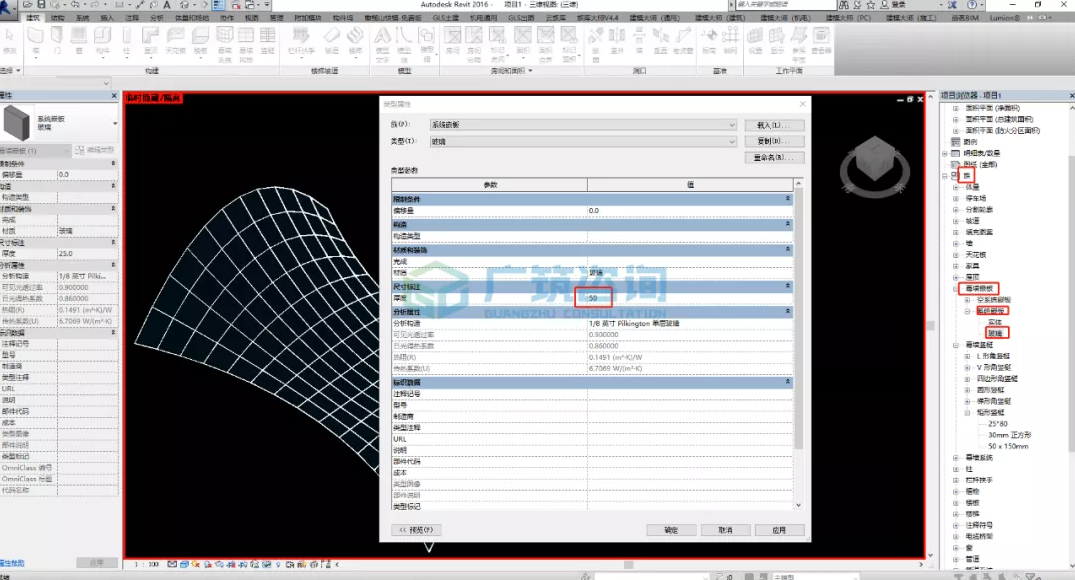Collapse the 材质和装饰 section in dialog

pos(787,250)
